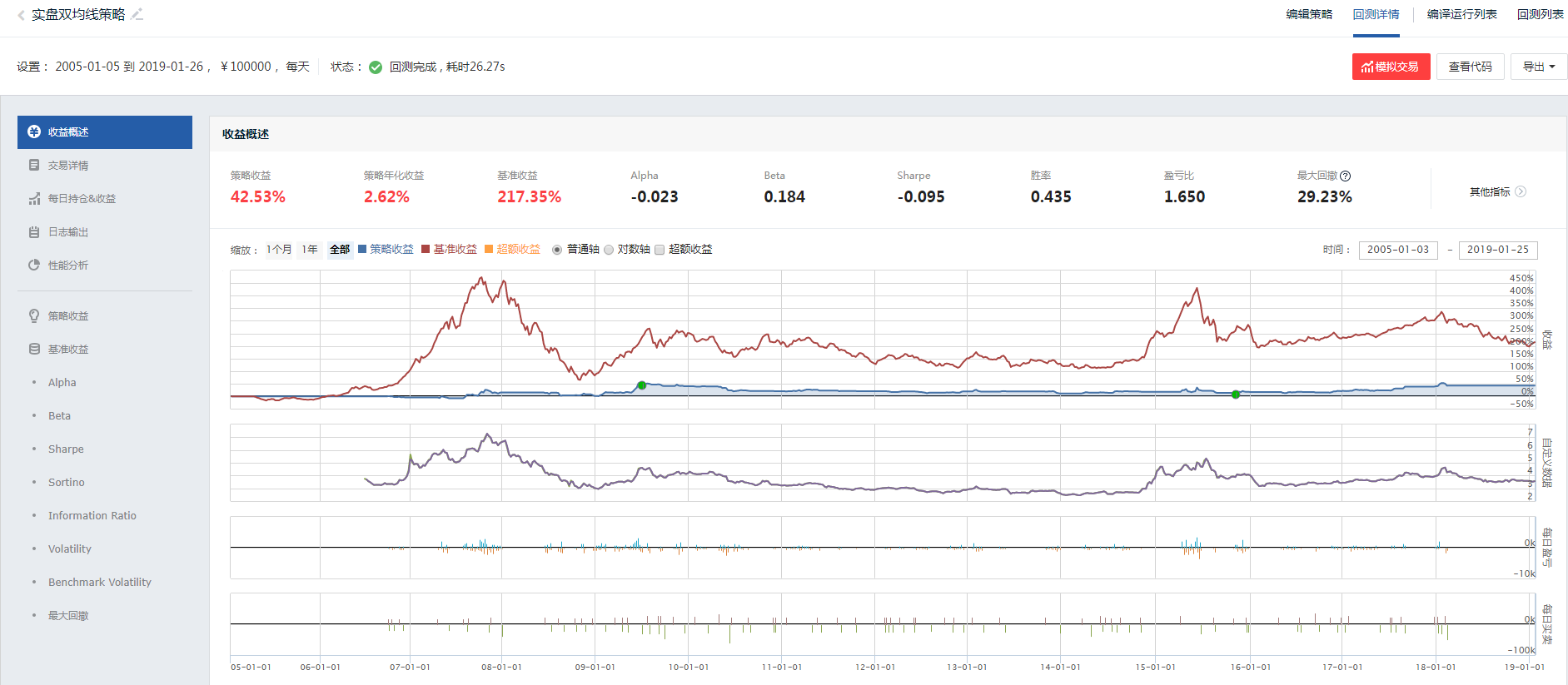Select the 普通轴 radio button
This screenshot has height=685, width=1568.
click(x=557, y=250)
